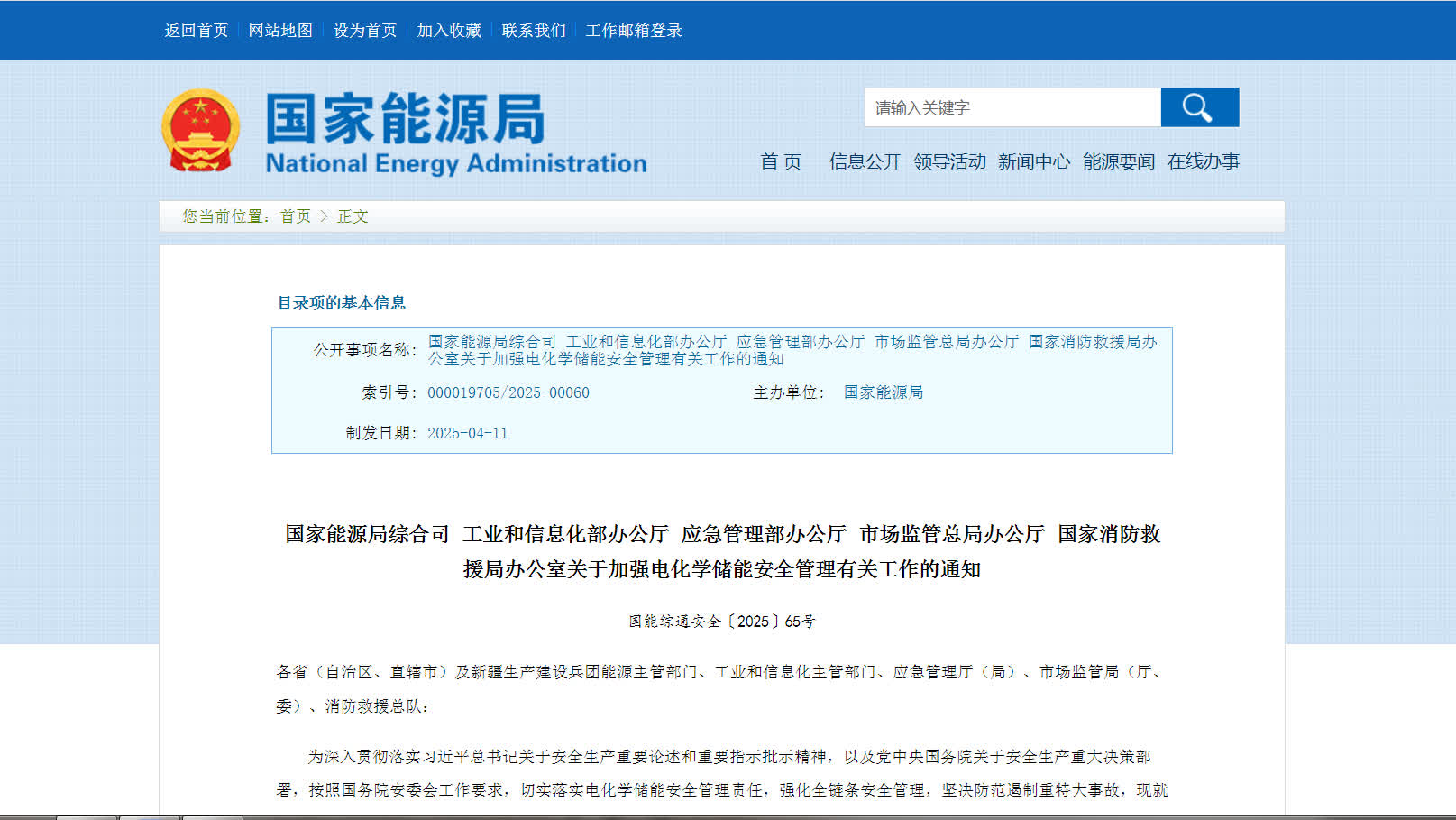The height and width of the screenshot is (820, 1456).
Task: Click 您当前位置 breadcrumb label
Action: (227, 217)
